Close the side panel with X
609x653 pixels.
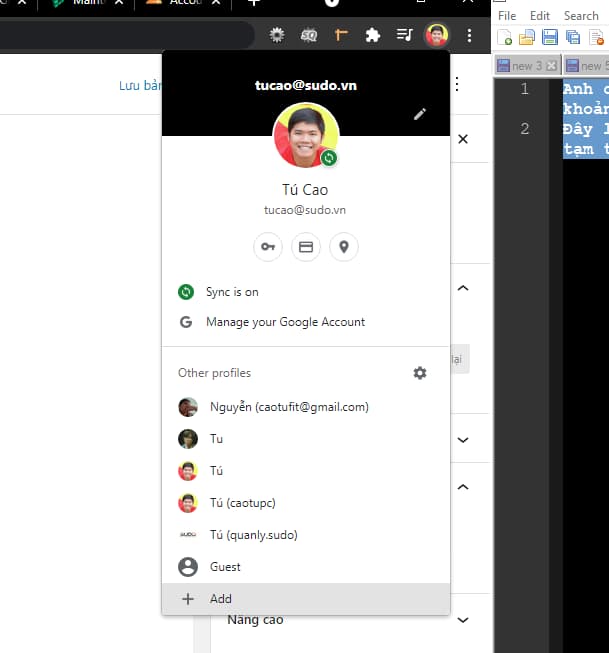coord(463,139)
